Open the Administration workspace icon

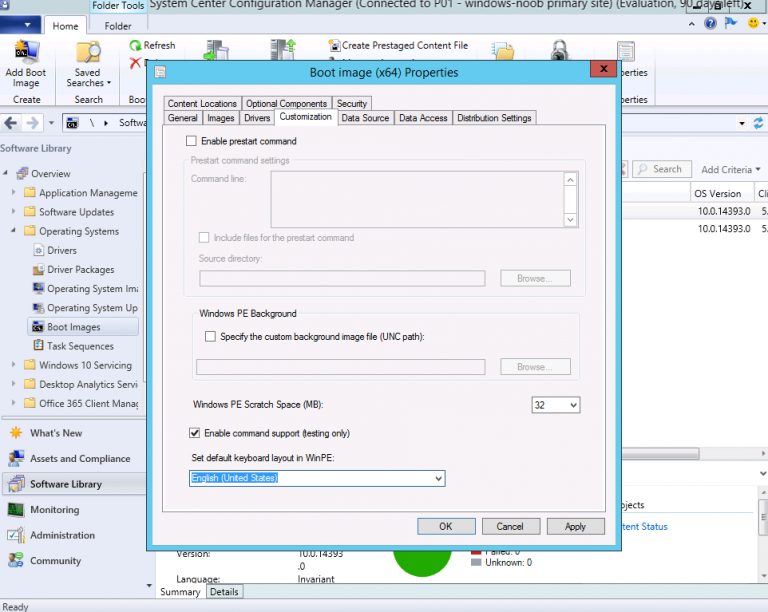tap(16, 535)
